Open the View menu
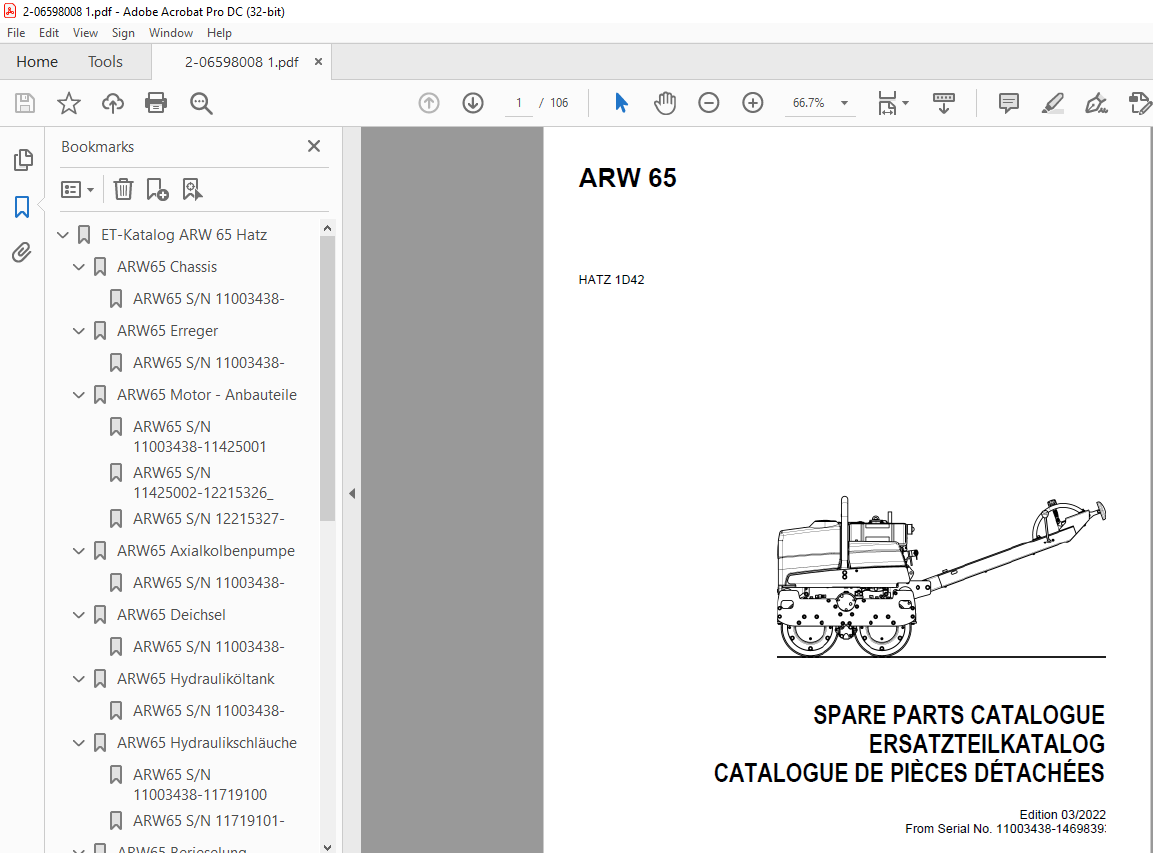The image size is (1153, 853). [85, 33]
